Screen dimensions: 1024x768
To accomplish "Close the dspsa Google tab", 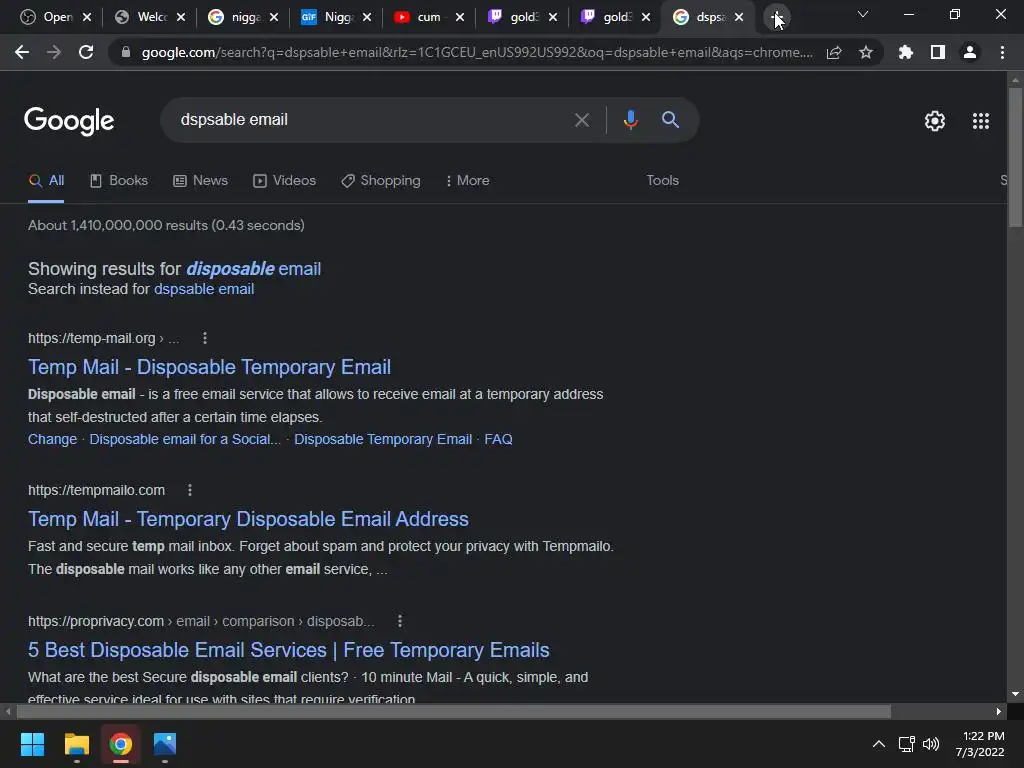I will click(x=739, y=18).
